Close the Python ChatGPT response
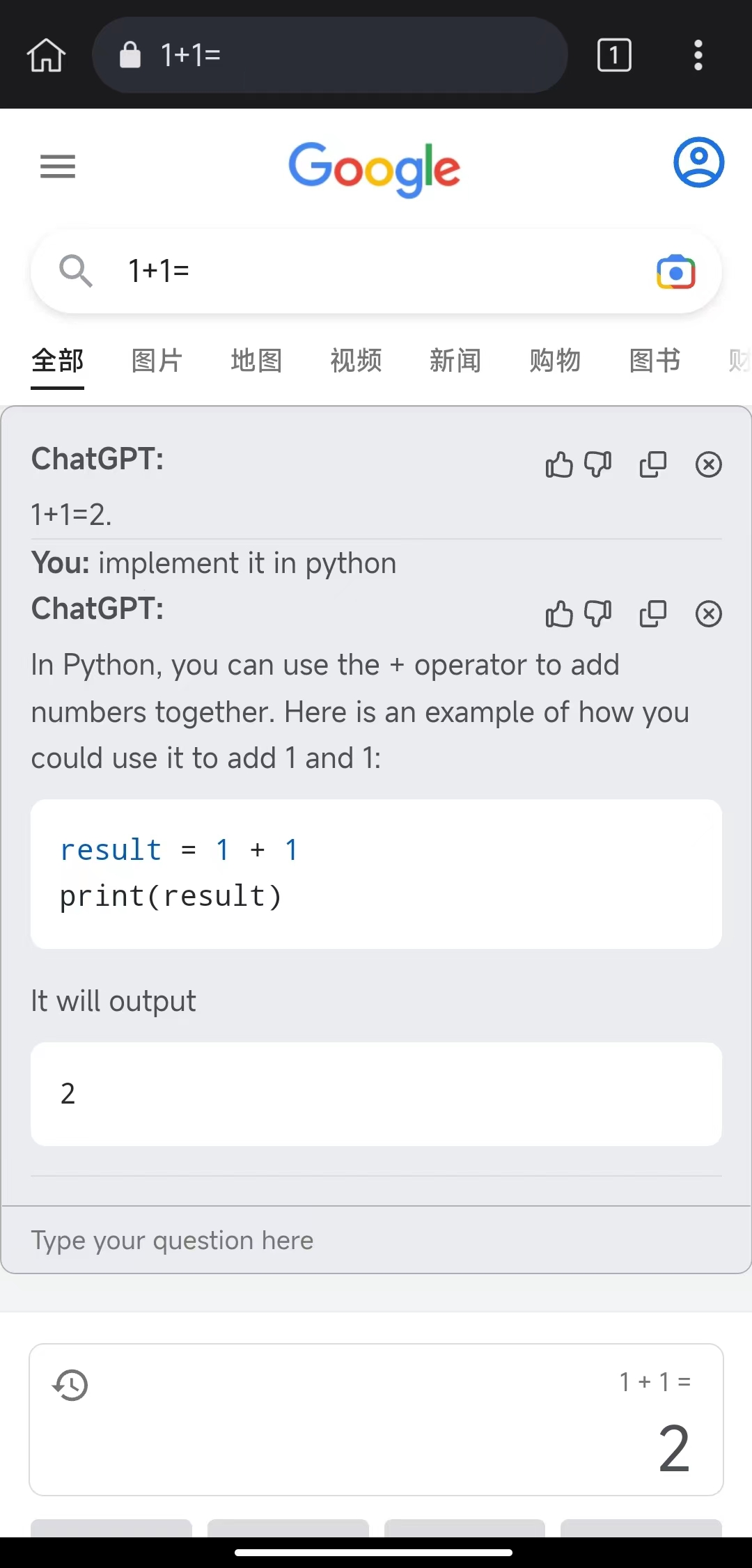The height and width of the screenshot is (1568, 752). click(x=709, y=614)
